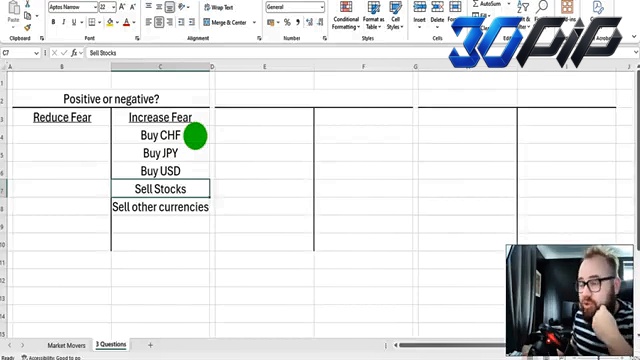Open the font size 22 dropdown
The width and height of the screenshot is (640, 360).
(113, 7)
